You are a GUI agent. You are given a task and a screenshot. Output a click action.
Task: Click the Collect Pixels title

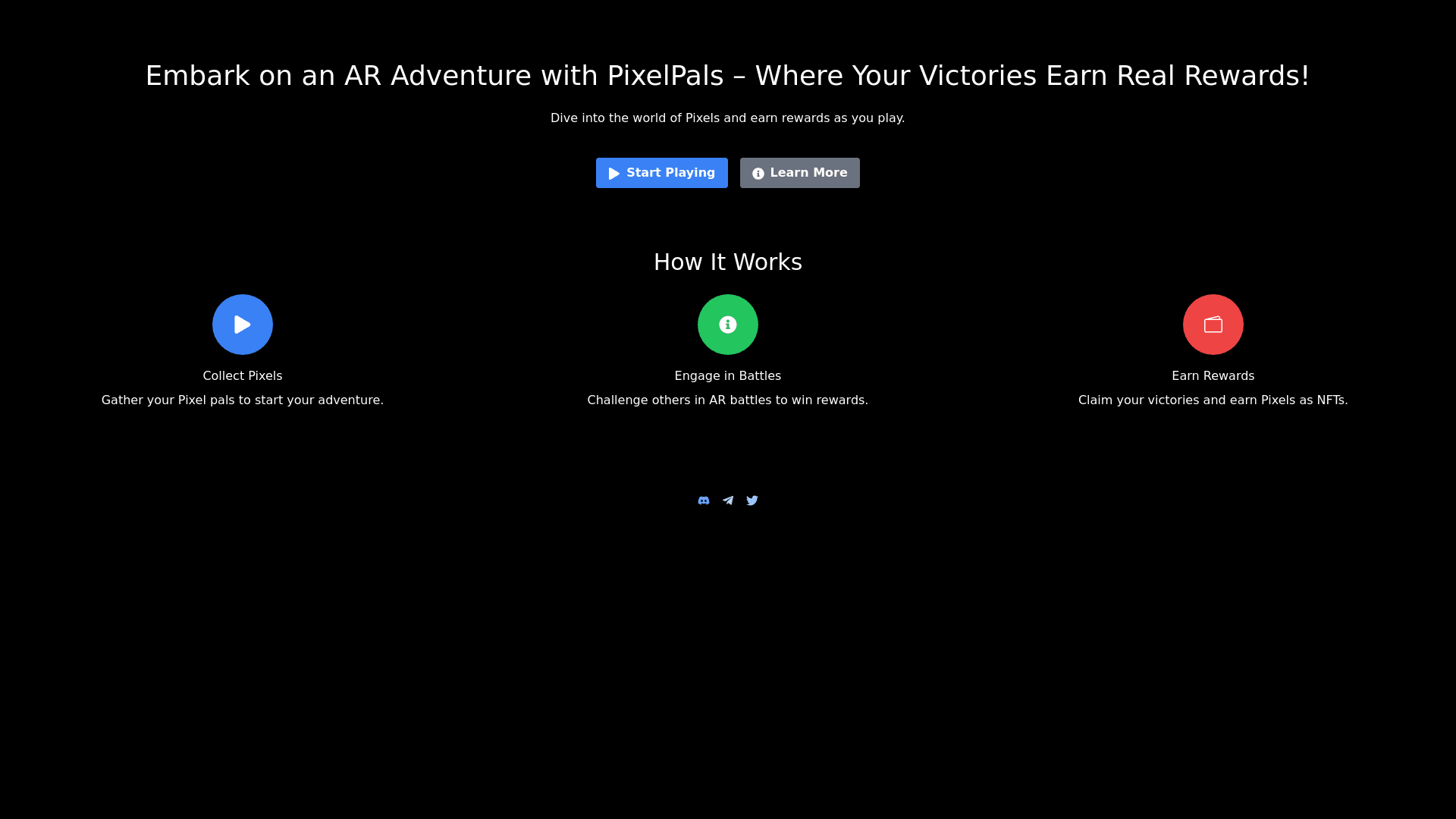[x=243, y=376]
